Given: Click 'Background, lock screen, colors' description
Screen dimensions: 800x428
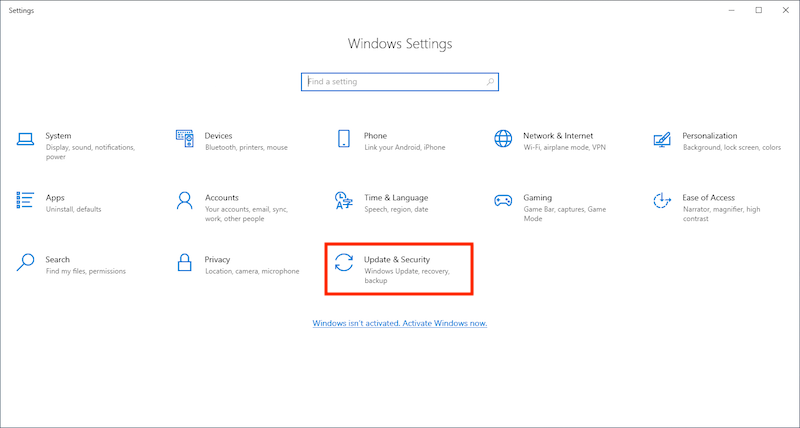Looking at the screenshot, I should [x=732, y=147].
